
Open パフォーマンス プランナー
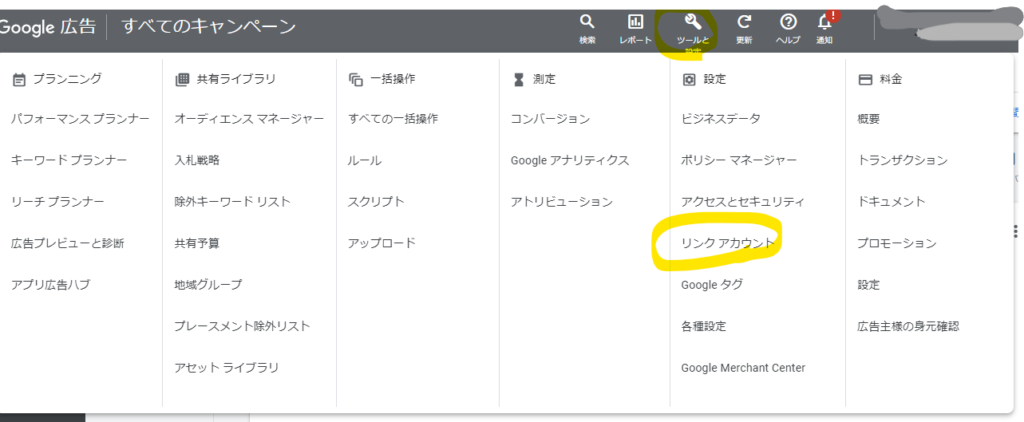80,119
